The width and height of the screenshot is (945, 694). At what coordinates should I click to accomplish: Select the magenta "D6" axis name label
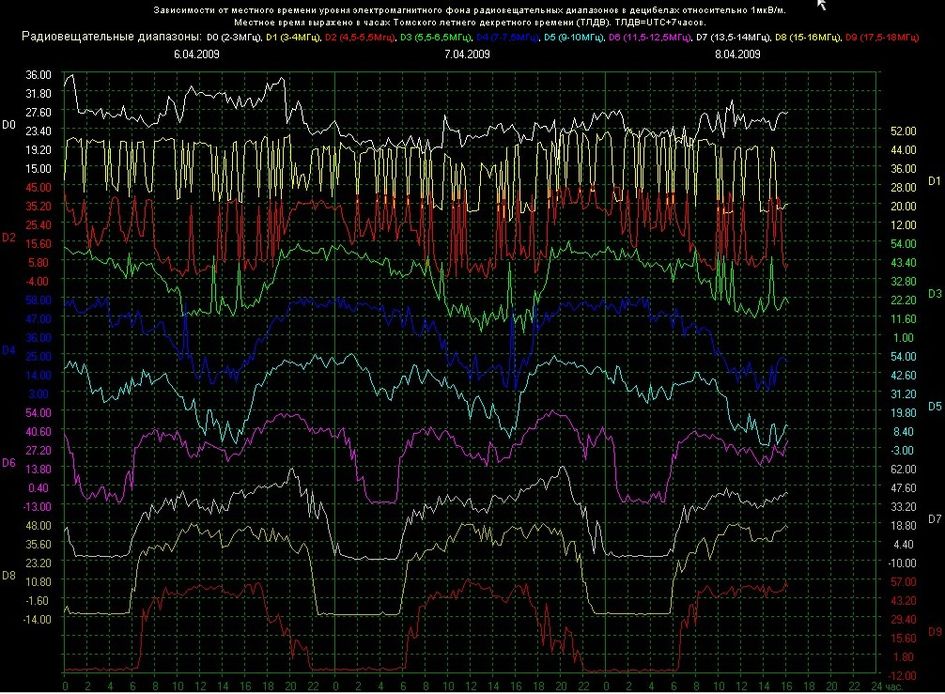point(8,463)
